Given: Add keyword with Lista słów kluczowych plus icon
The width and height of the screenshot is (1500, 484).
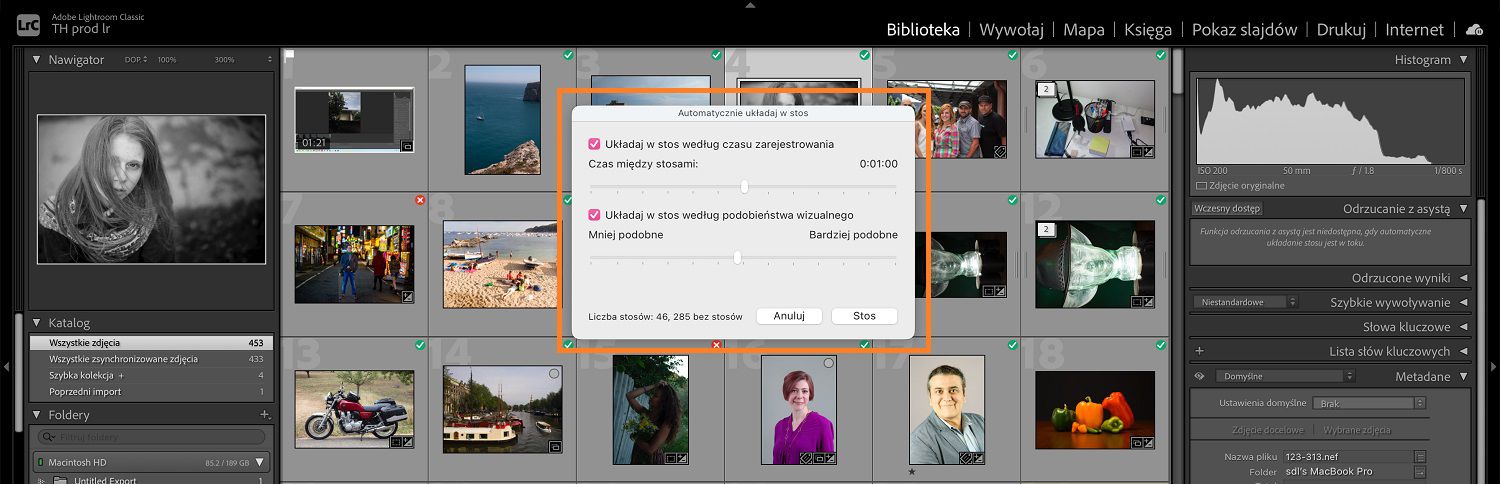Looking at the screenshot, I should click(x=1199, y=351).
